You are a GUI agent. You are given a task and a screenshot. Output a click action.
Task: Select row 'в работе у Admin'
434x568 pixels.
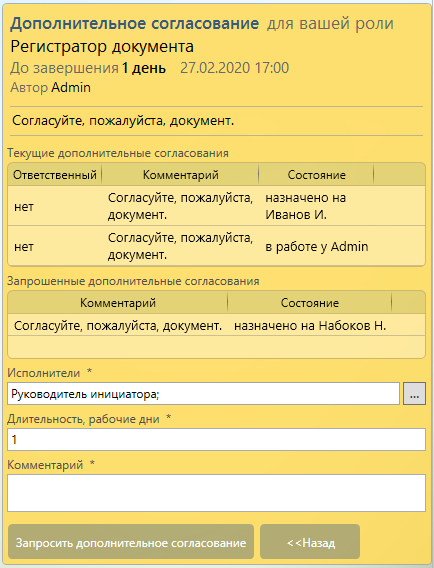tap(216, 246)
